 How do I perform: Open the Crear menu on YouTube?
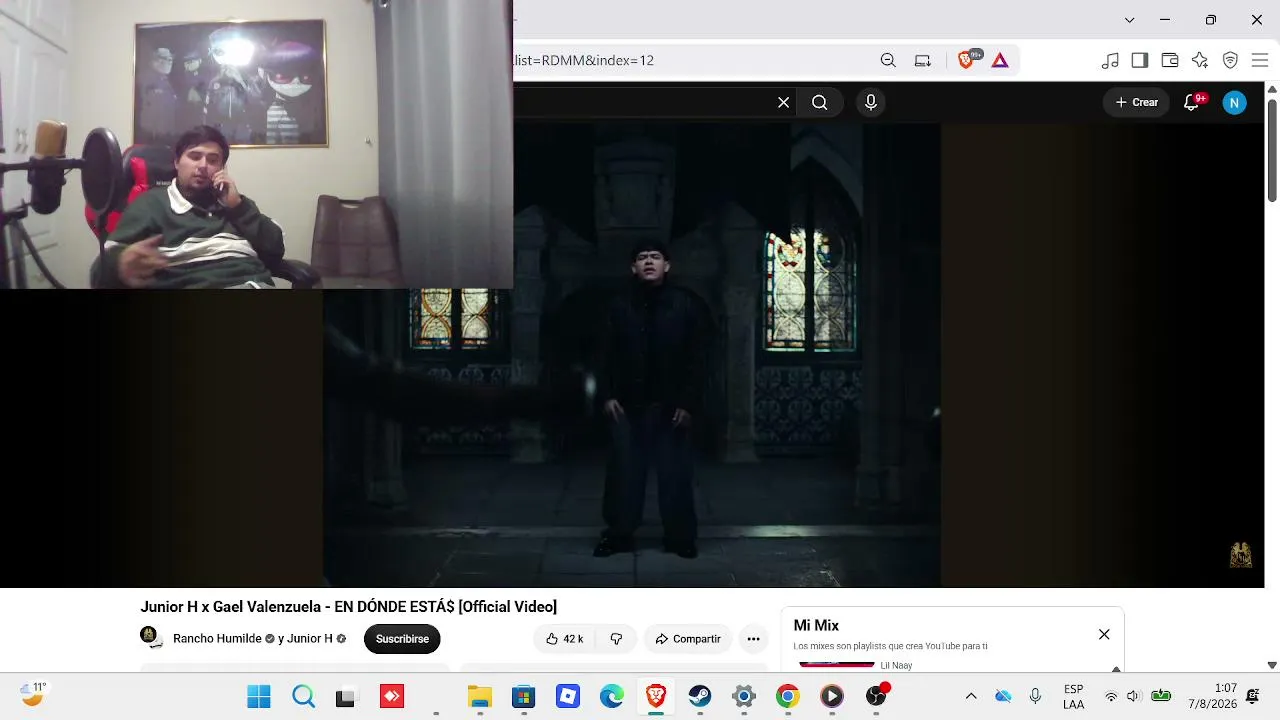click(x=1136, y=102)
